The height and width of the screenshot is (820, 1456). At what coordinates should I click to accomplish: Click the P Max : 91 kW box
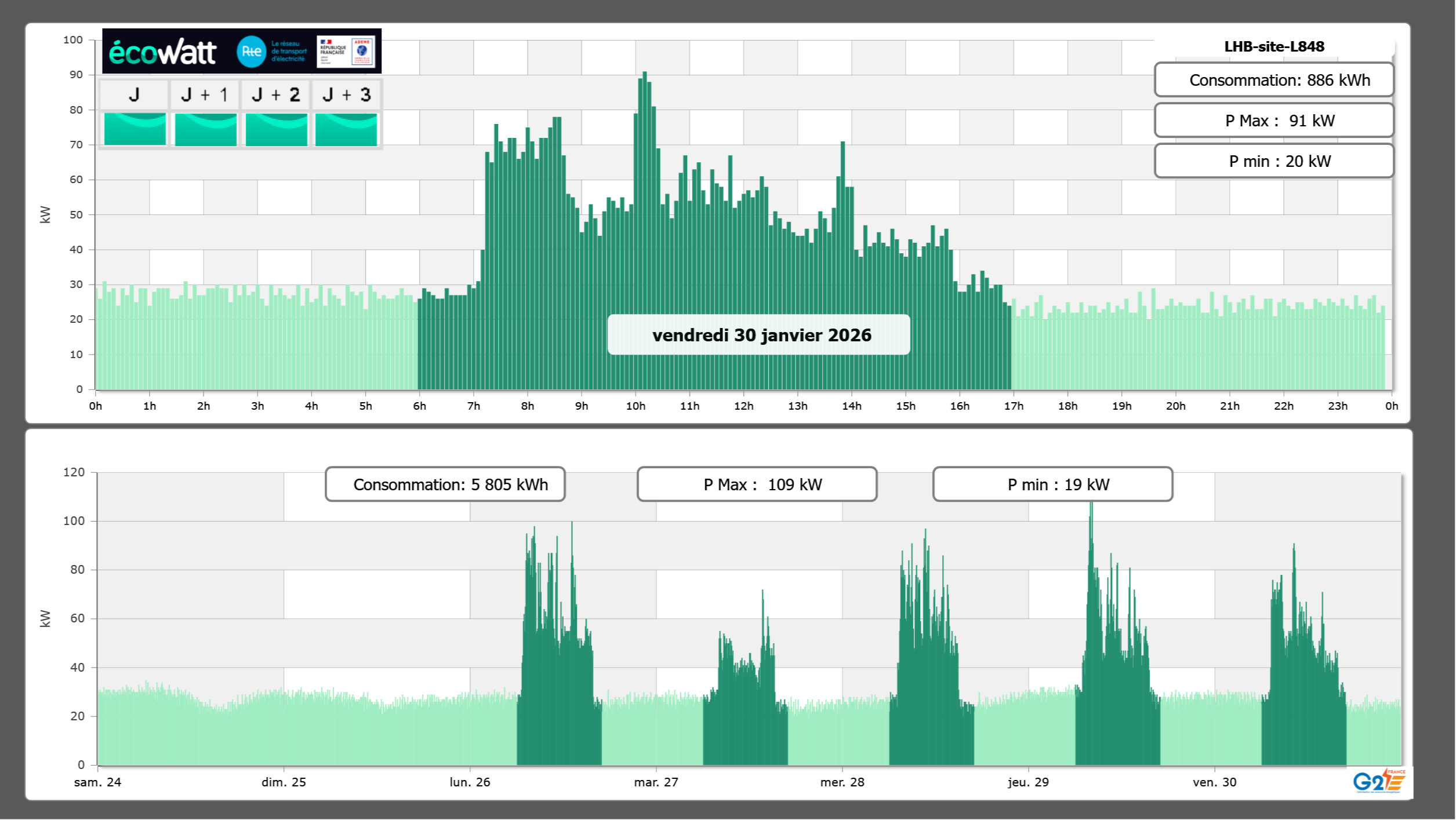coord(1274,121)
